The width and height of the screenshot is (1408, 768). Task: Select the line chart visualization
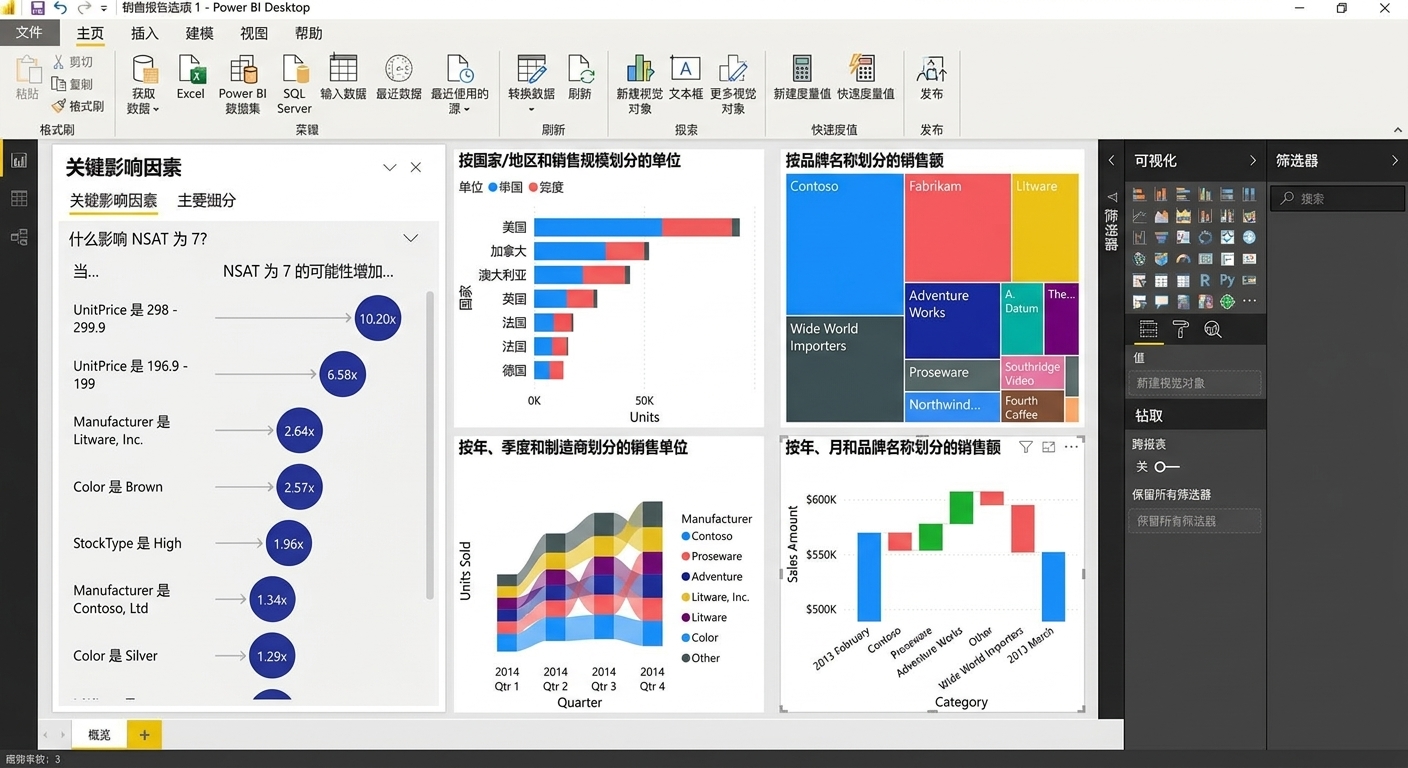click(x=1140, y=216)
